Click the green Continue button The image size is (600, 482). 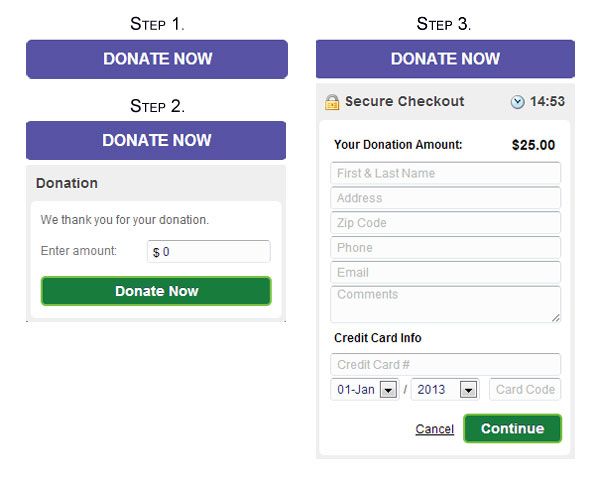coord(512,429)
